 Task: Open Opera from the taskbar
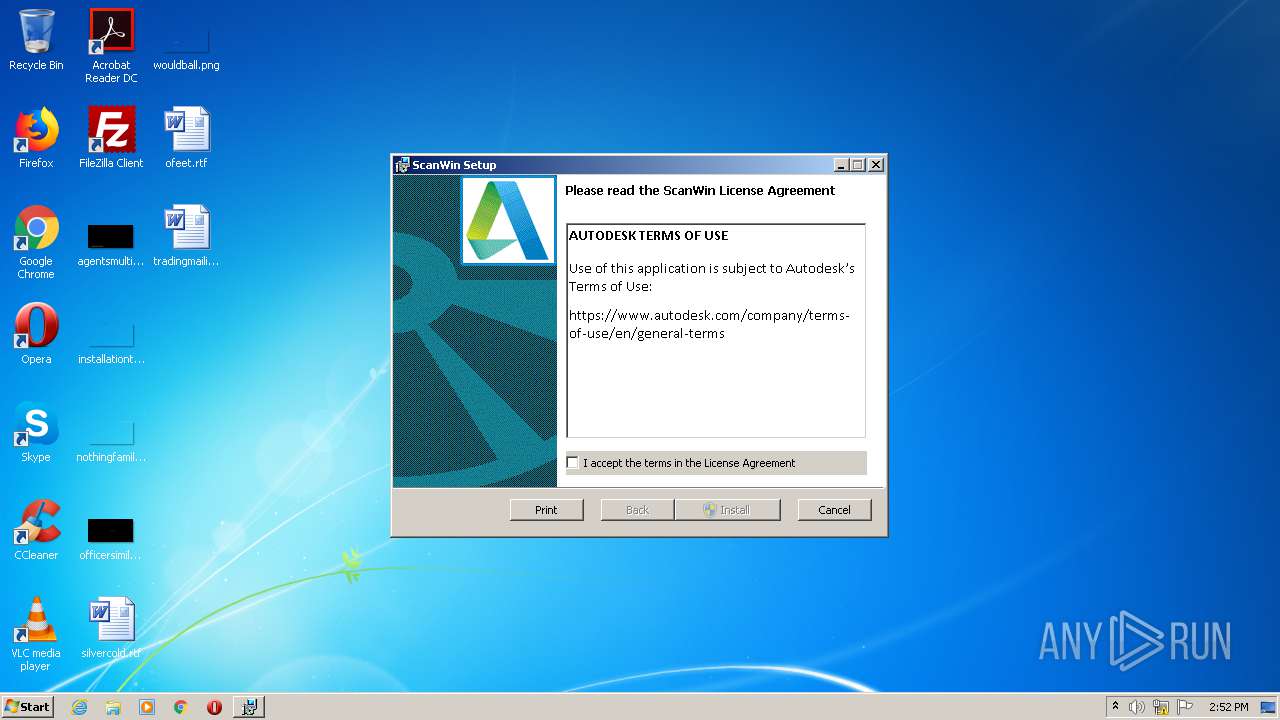214,707
